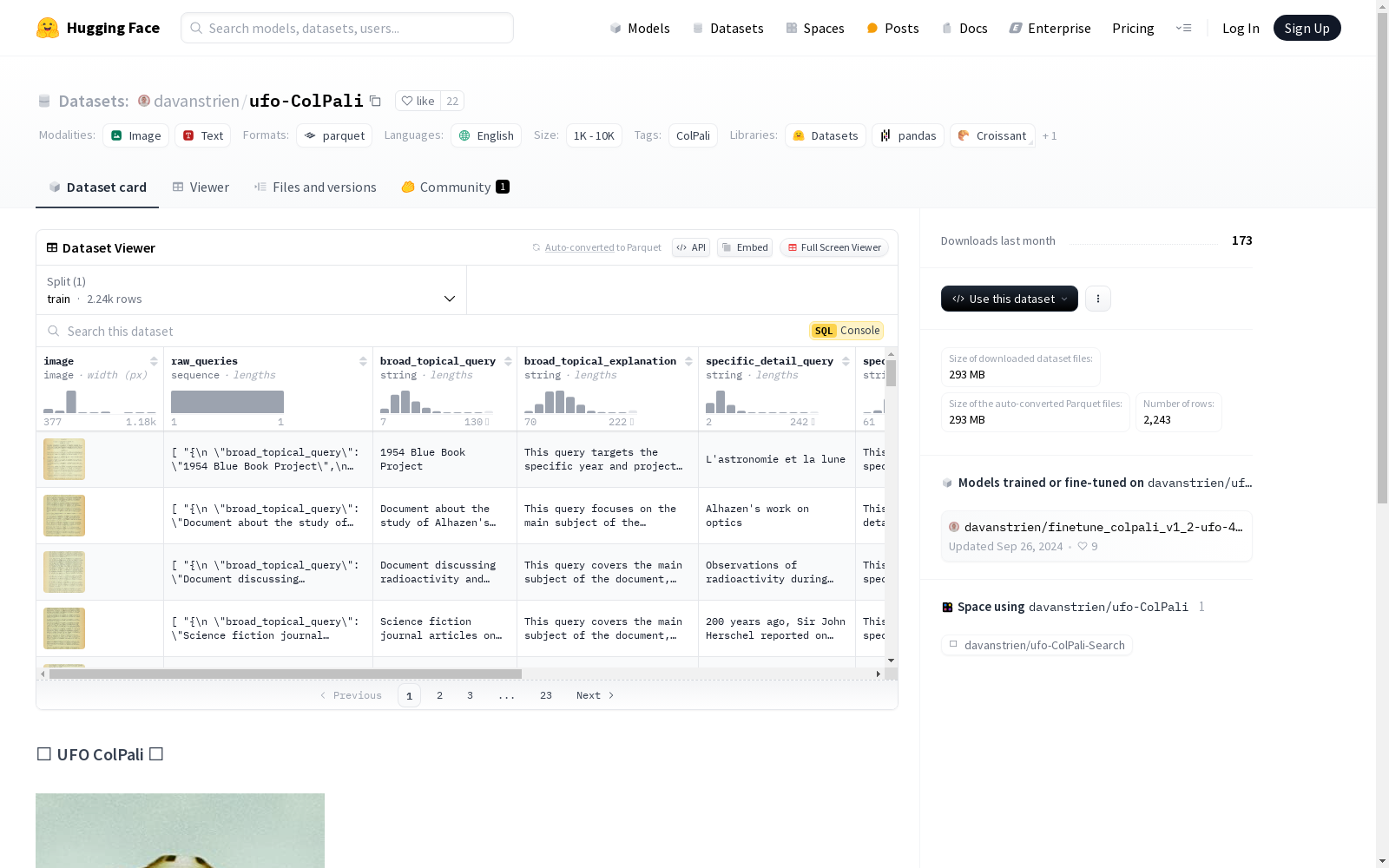
Task: Filter by Image modality tag
Action: 135,135
